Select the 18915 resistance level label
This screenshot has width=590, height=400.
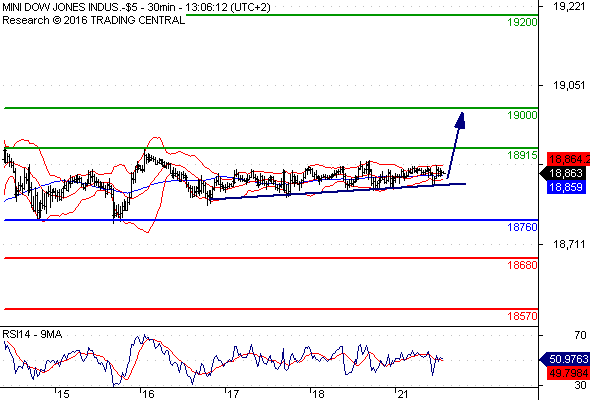[x=522, y=155]
